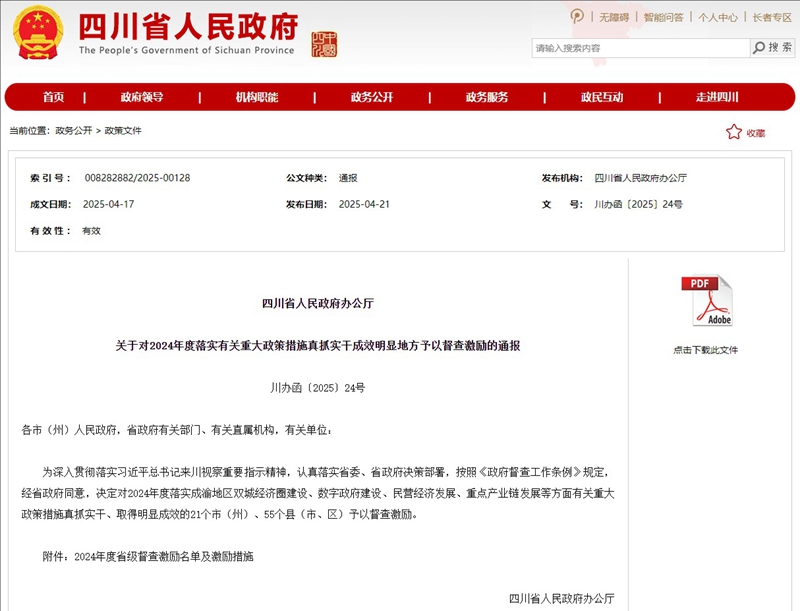
Task: Open the 首页 home menu item
Action: 53,97
